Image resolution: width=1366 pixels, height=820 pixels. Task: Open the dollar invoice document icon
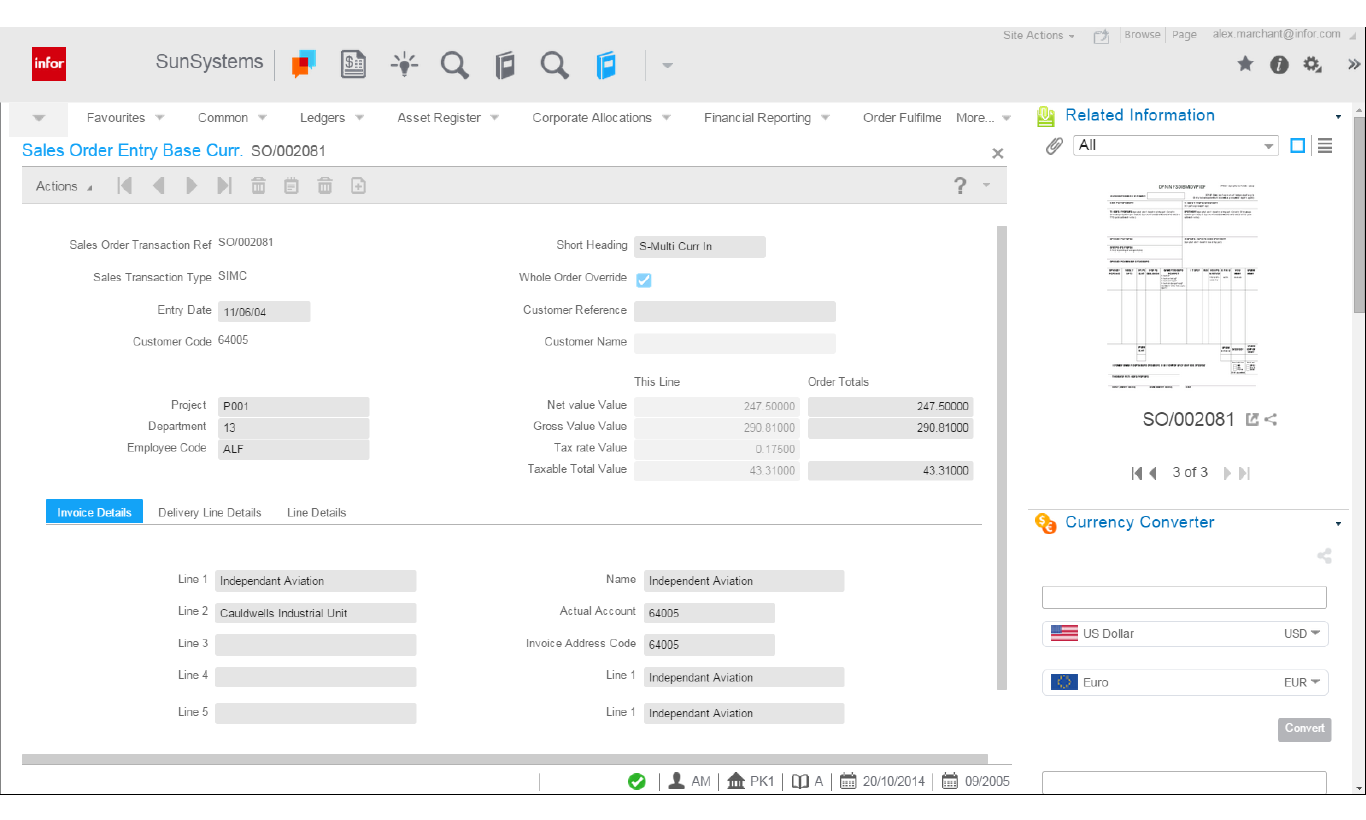(x=353, y=65)
